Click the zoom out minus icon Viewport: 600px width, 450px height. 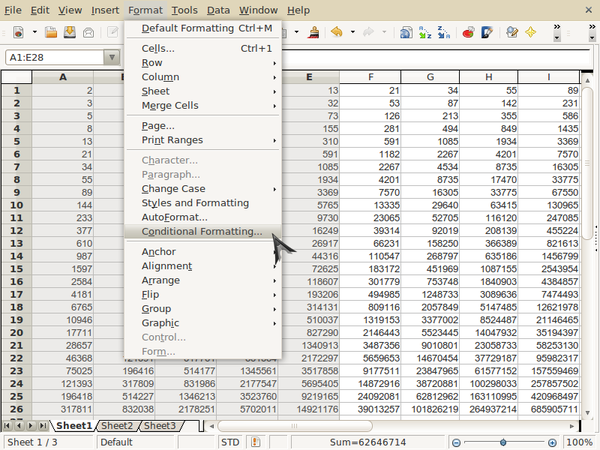point(456,443)
